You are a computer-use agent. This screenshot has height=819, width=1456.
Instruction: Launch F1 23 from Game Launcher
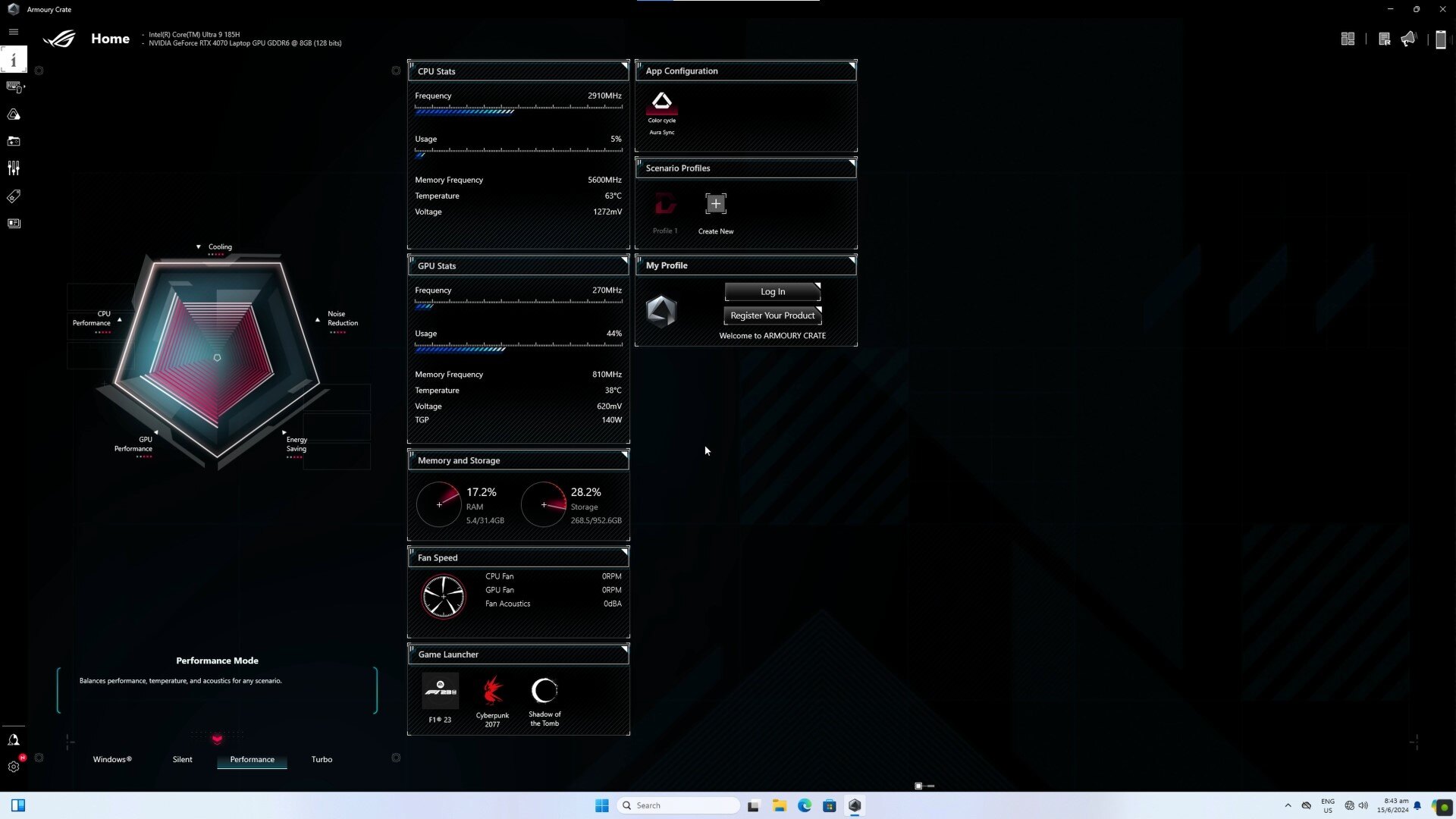[x=441, y=691]
